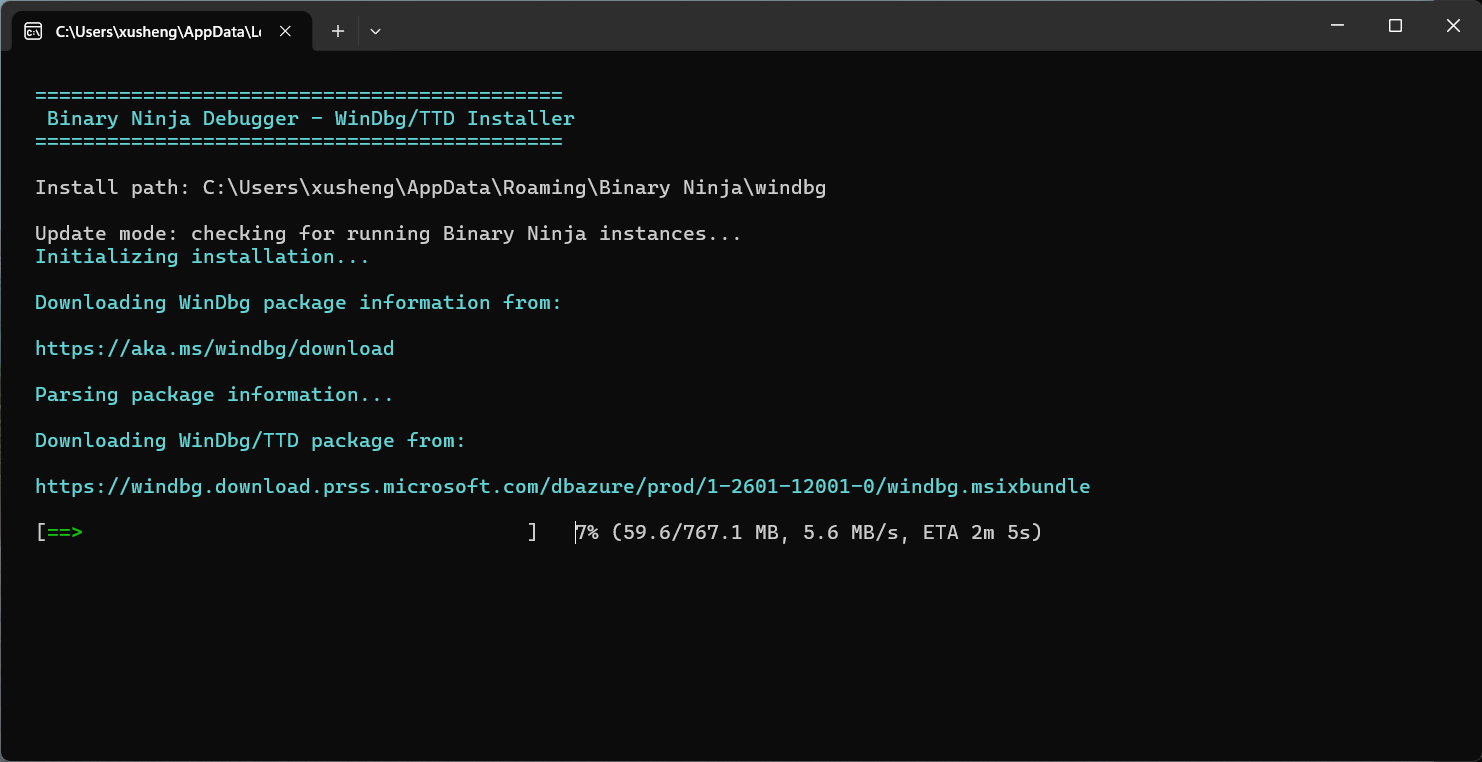Open the aka.ms/windbg/download link
Screen dimensions: 1482x762
click(x=214, y=348)
